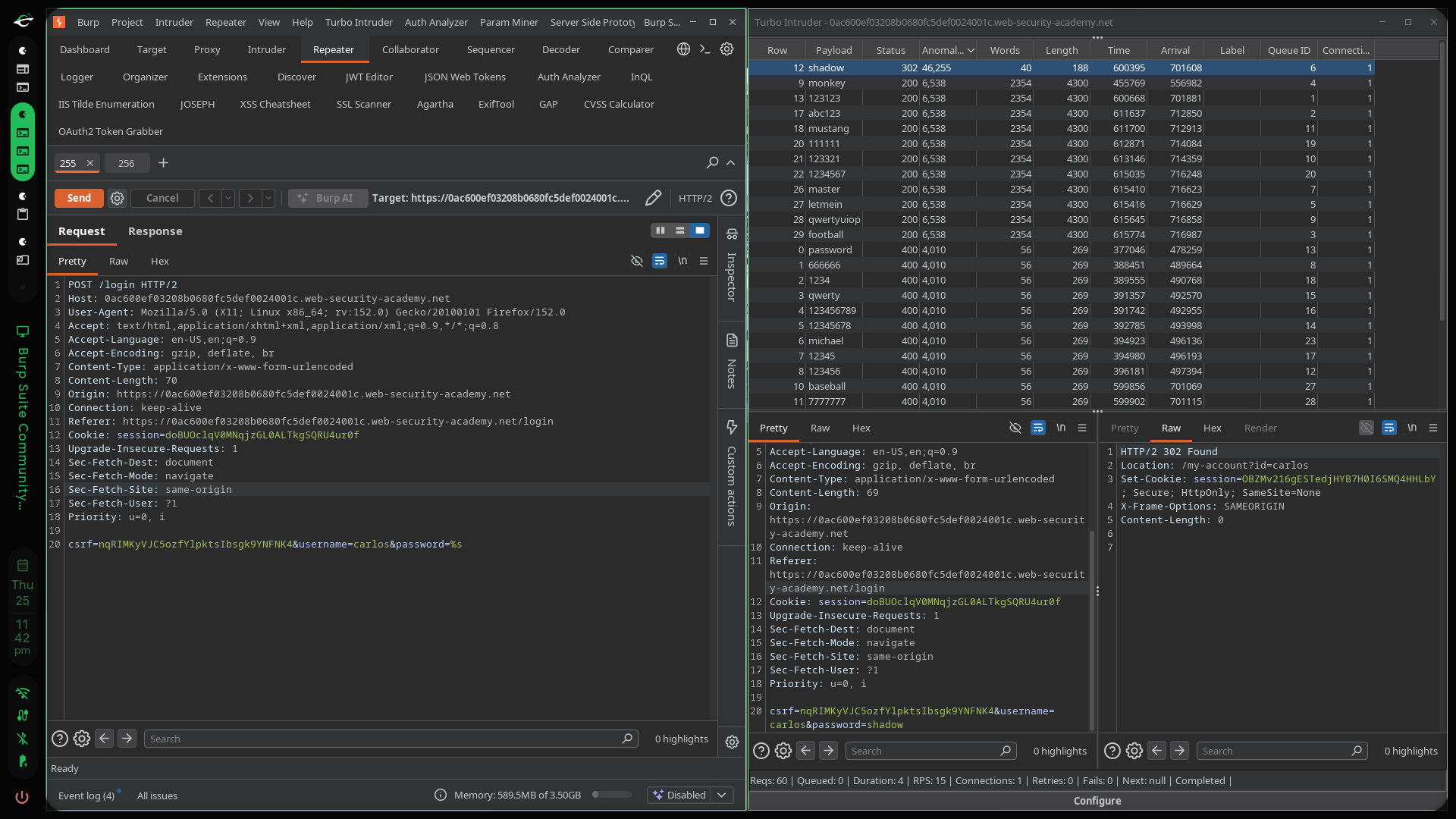Open the HTTP/2 protocol selector
Screen dimensions: 1456x819
coord(695,198)
